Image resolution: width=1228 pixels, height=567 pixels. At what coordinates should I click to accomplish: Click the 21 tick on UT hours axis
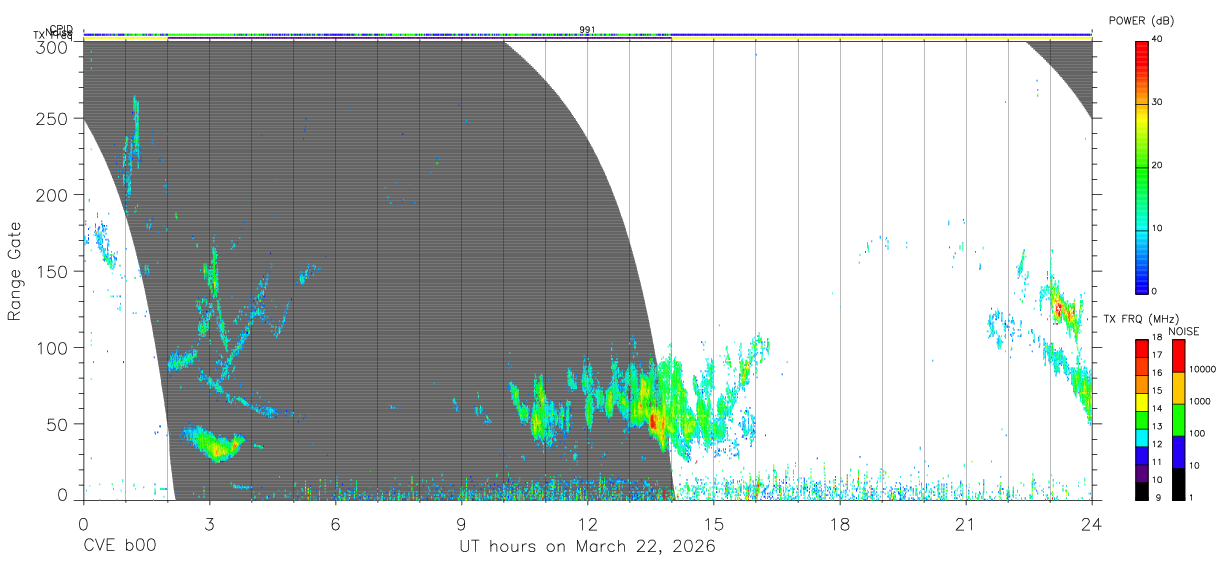tap(966, 524)
